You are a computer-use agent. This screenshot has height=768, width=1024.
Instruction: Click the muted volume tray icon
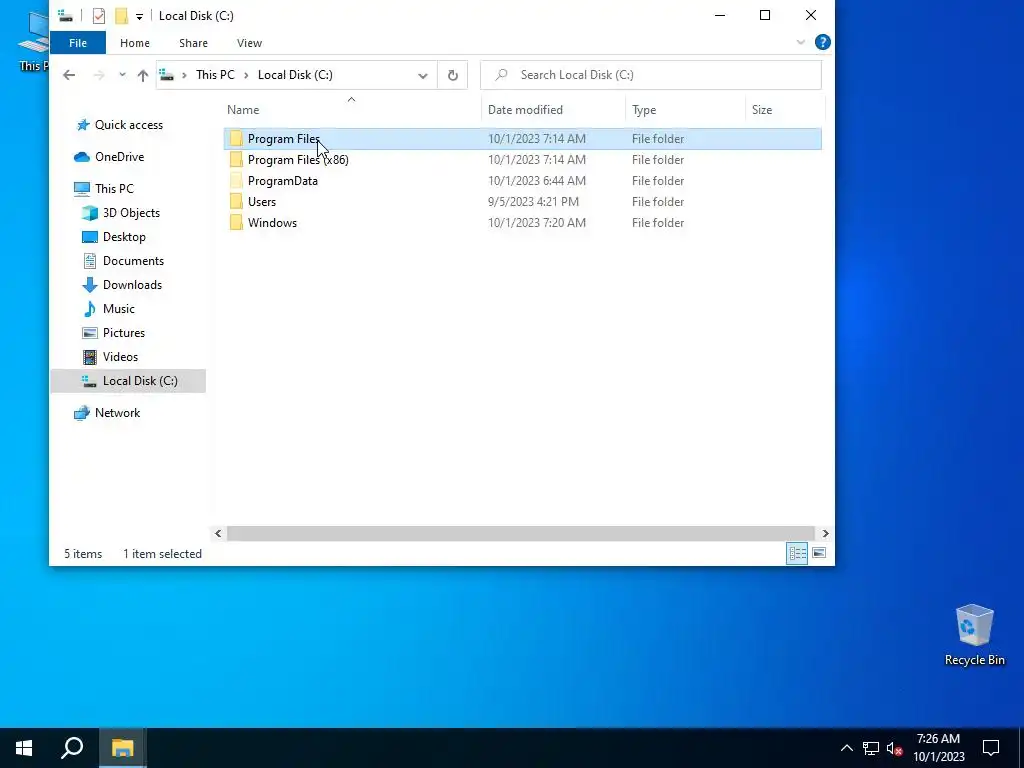[894, 748]
